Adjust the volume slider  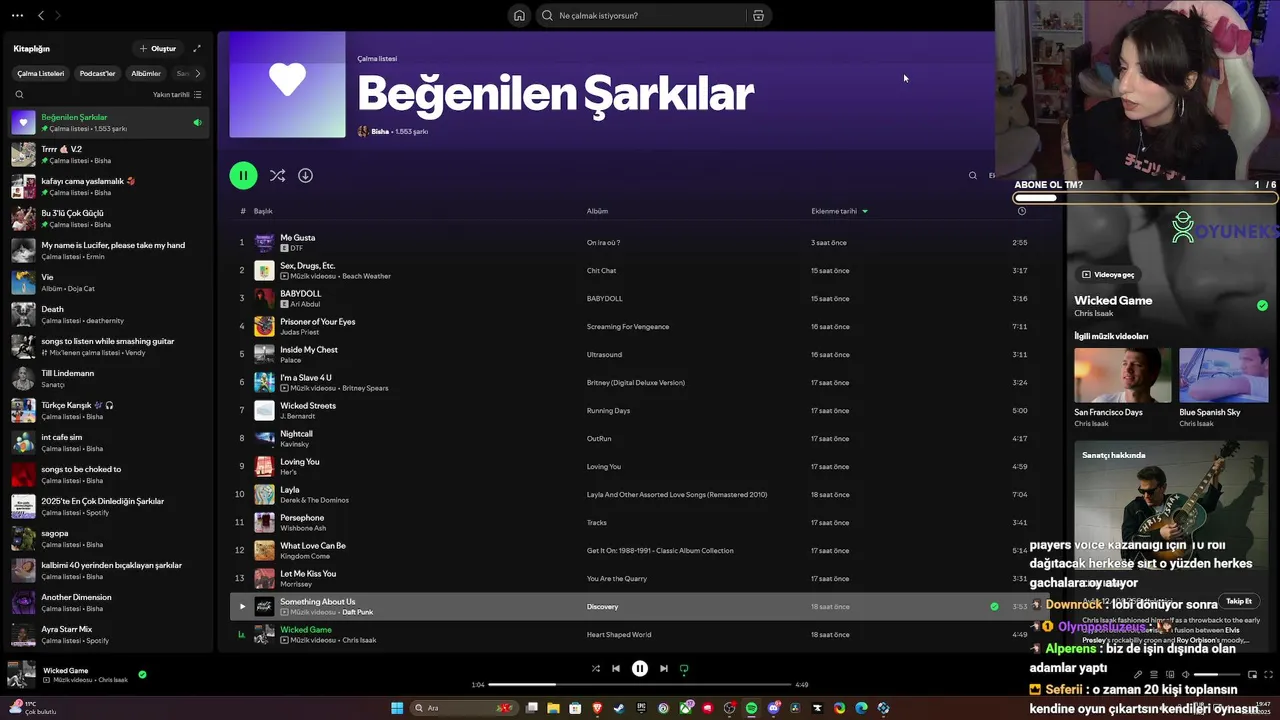(x=1217, y=674)
